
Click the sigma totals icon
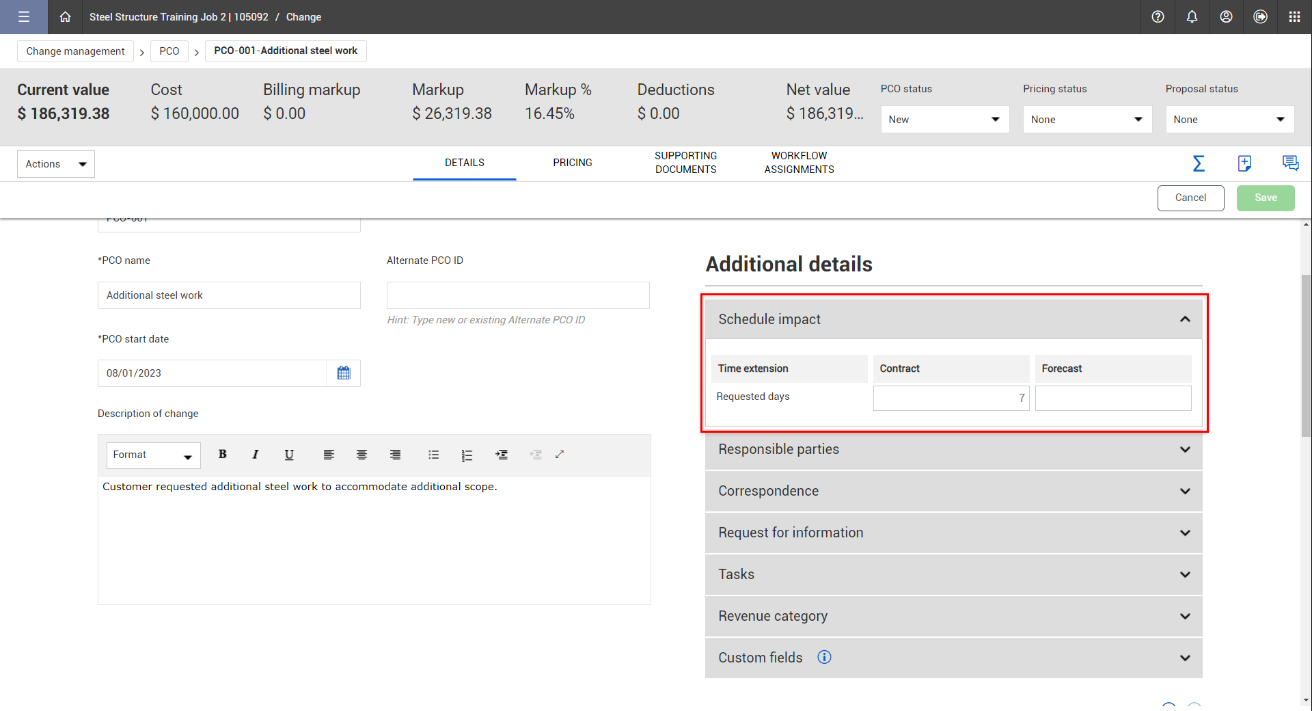[x=1198, y=163]
